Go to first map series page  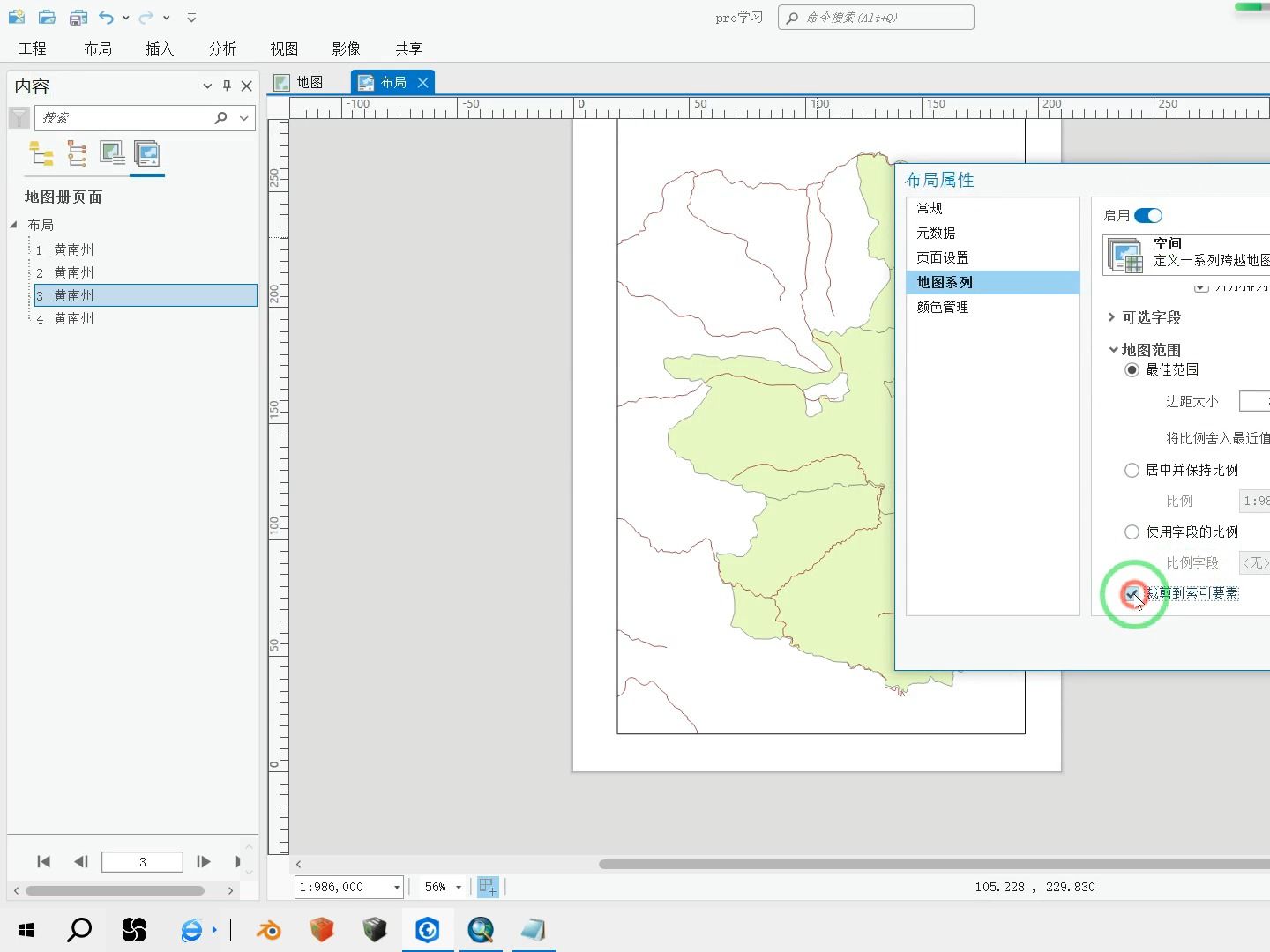[x=43, y=861]
